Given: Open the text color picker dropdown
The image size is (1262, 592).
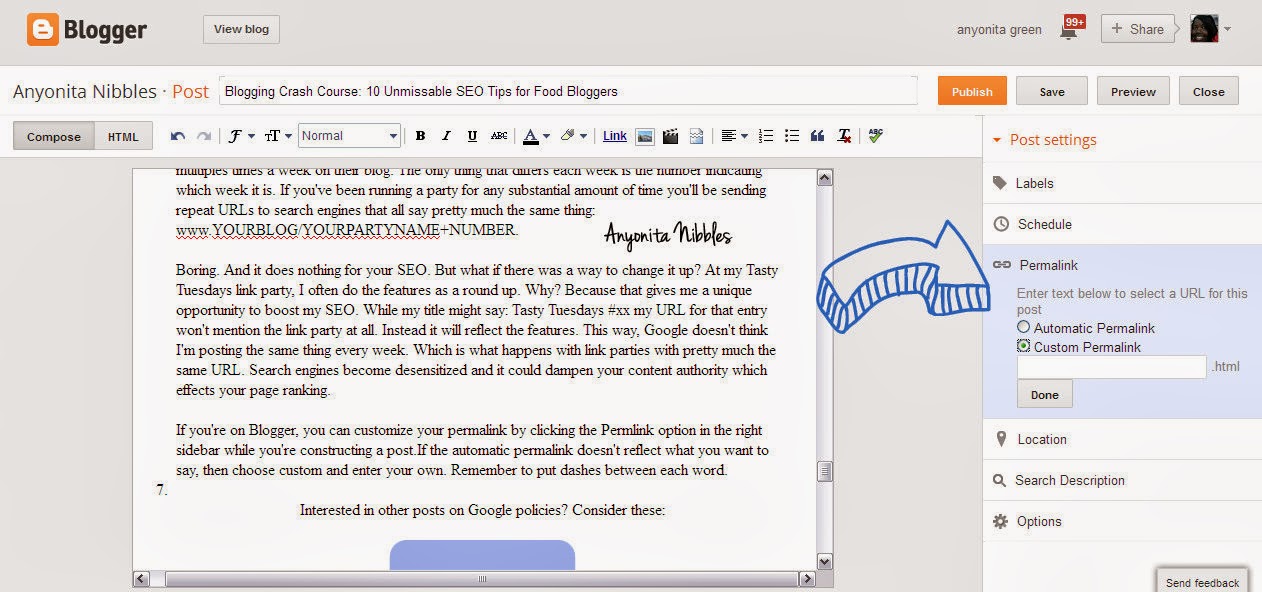Looking at the screenshot, I should click(x=535, y=136).
